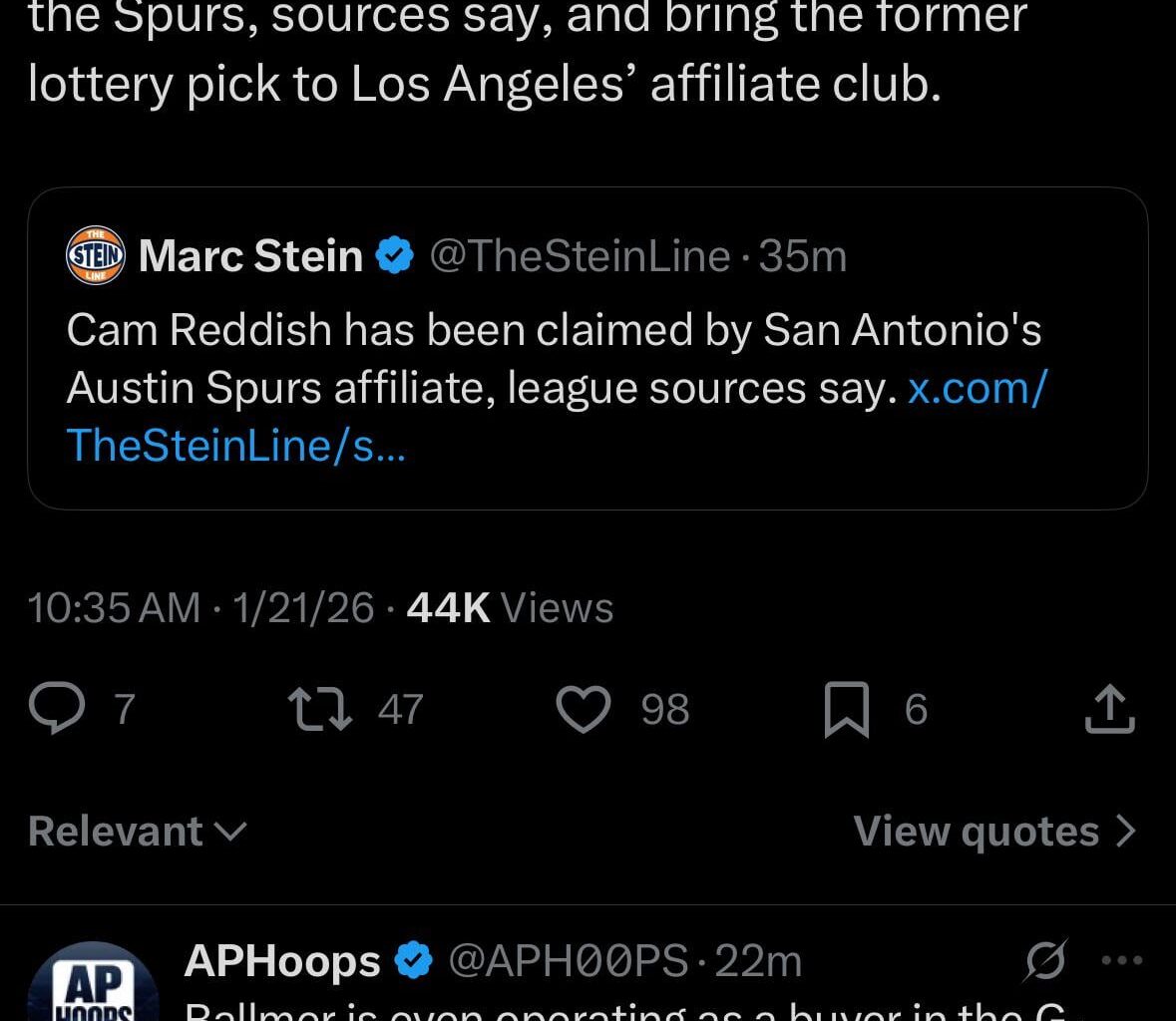Tap the repost arrows icon

tap(320, 710)
